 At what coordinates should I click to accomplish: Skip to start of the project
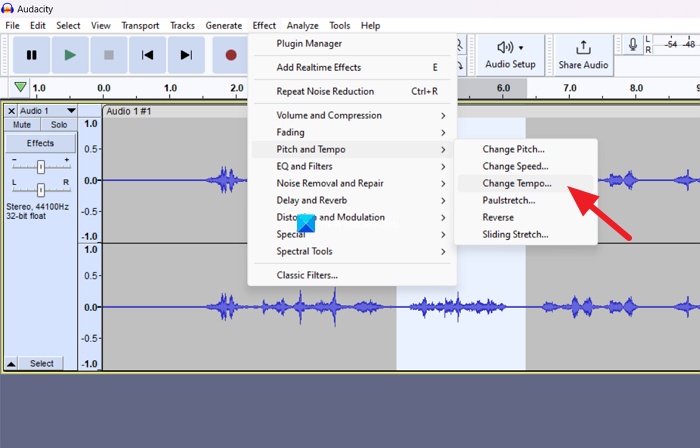click(147, 55)
